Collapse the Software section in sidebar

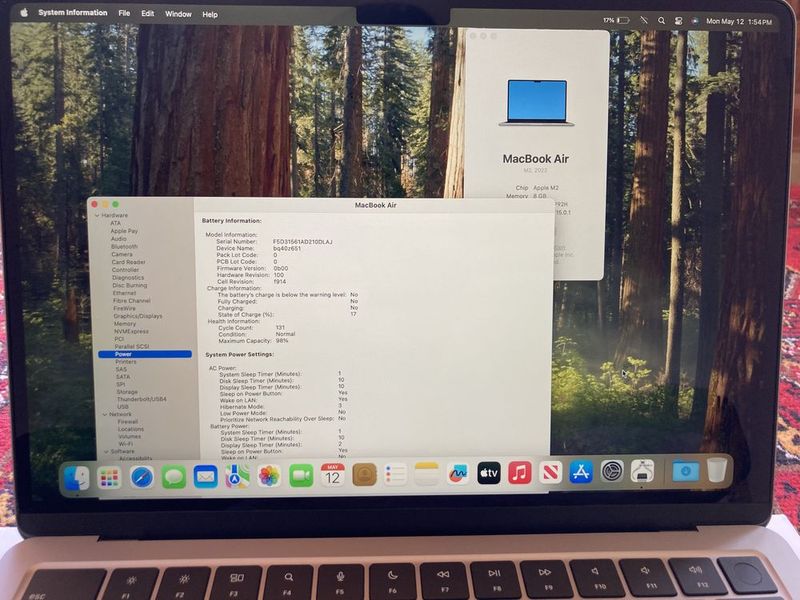pyautogui.click(x=106, y=452)
